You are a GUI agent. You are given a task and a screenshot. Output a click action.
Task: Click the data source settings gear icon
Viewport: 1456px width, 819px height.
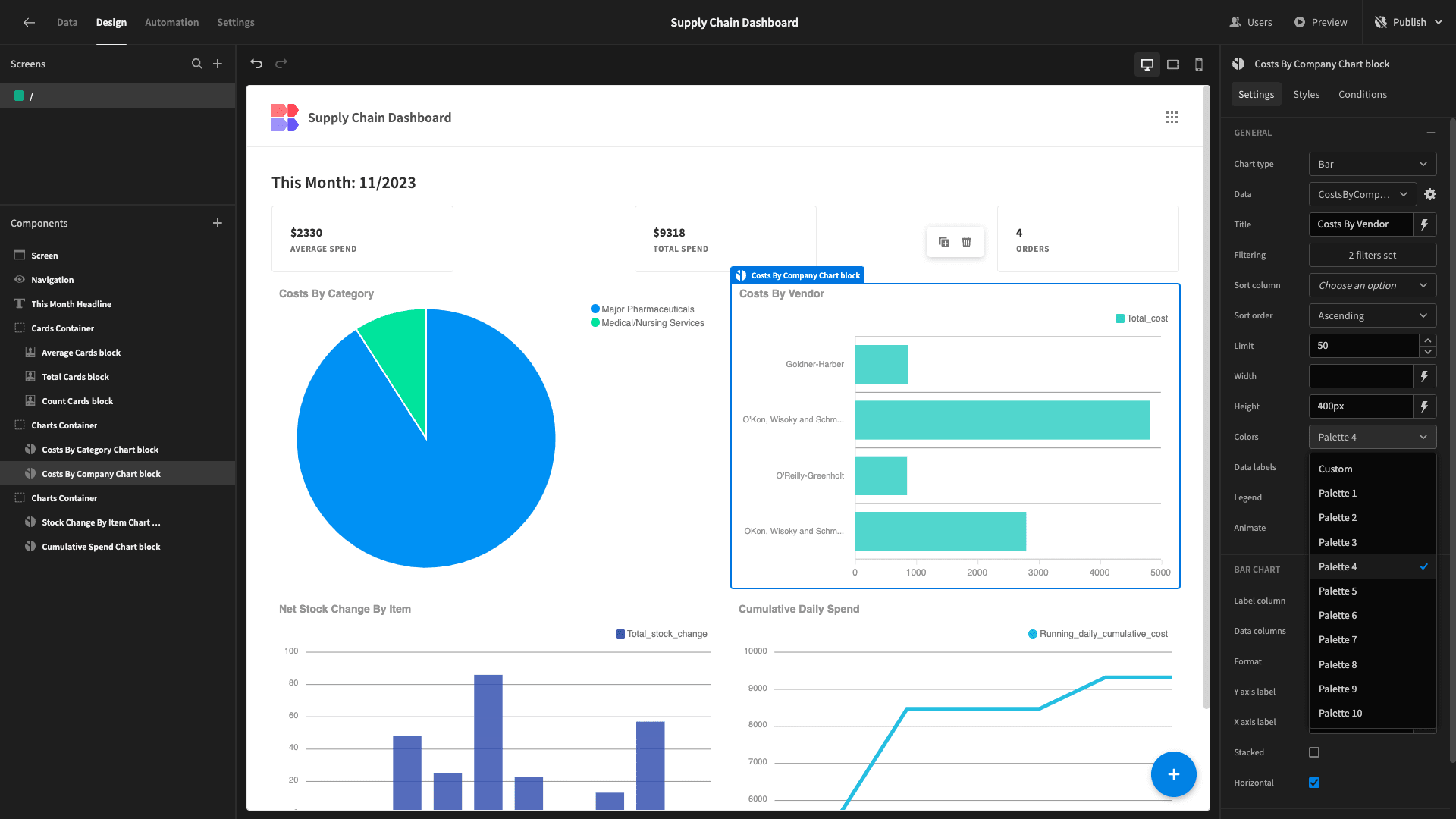coord(1432,194)
